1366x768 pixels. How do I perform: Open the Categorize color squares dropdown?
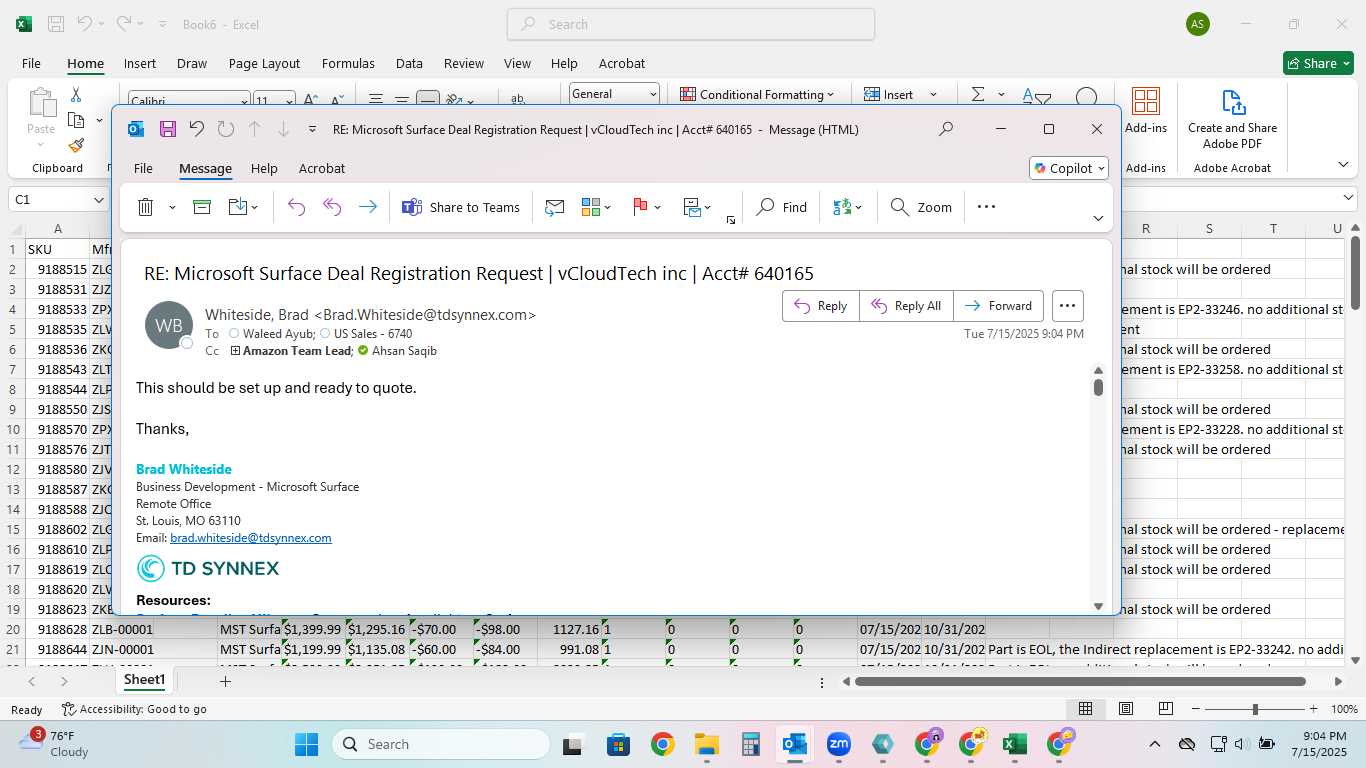pos(596,207)
